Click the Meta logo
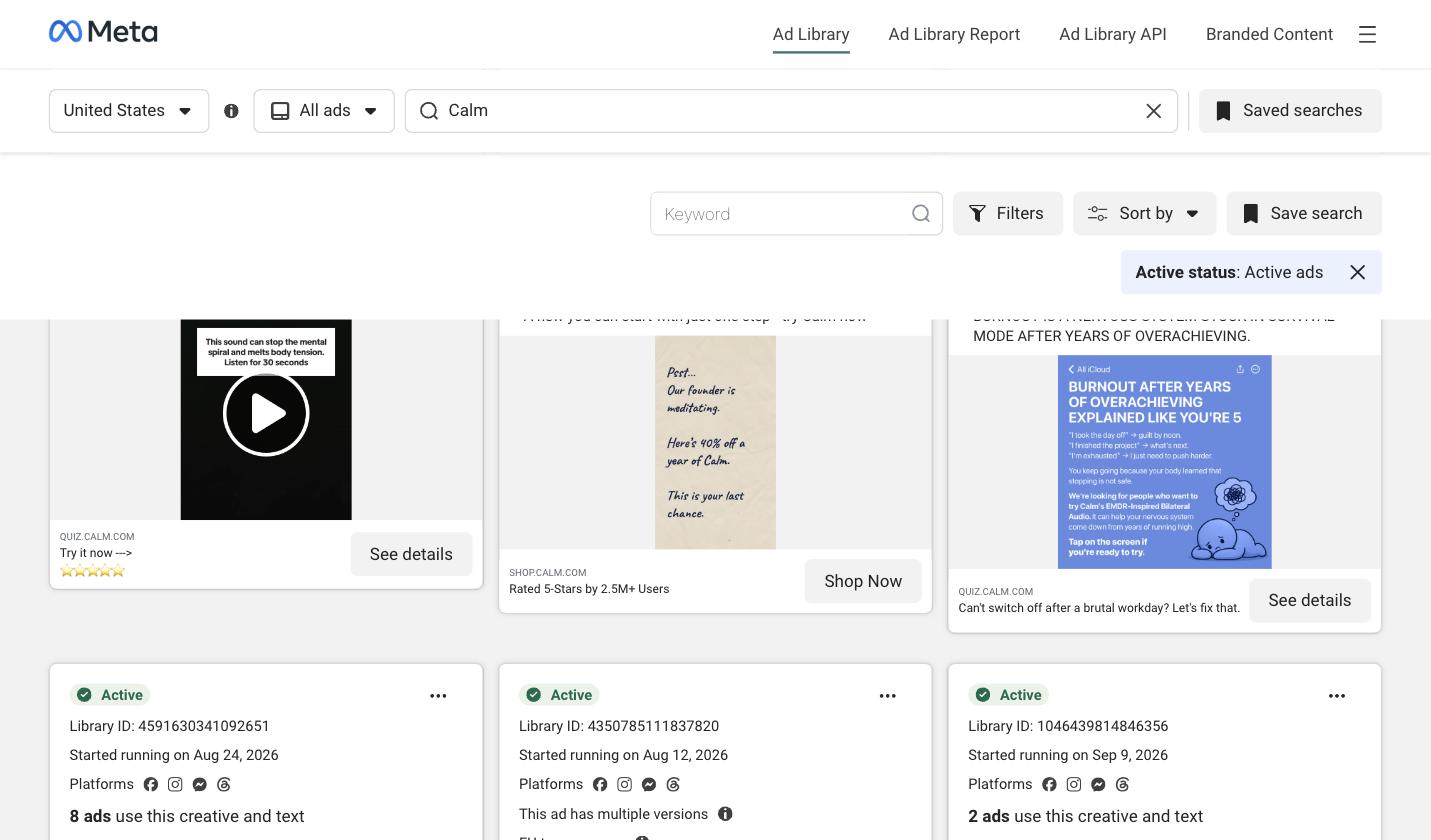The height and width of the screenshot is (840, 1431). tap(103, 32)
